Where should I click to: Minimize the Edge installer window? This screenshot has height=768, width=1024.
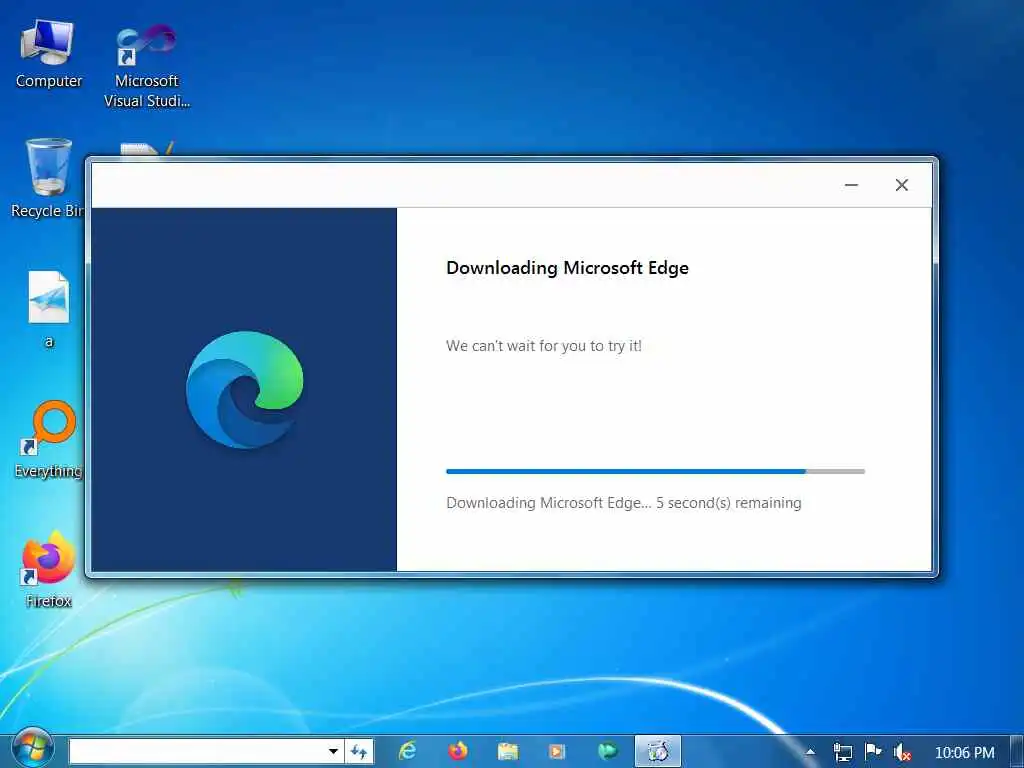point(851,185)
